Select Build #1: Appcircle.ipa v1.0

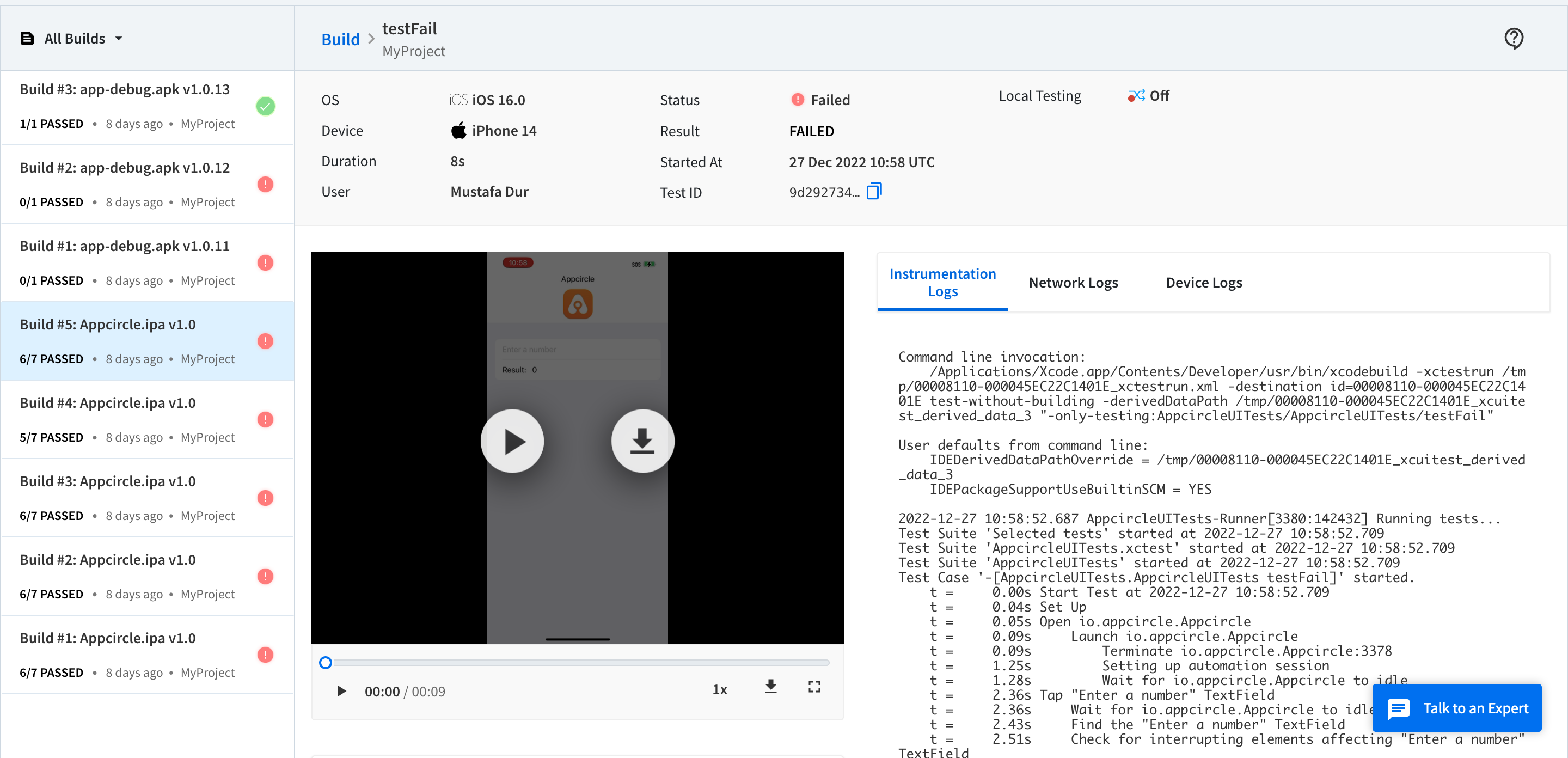[148, 655]
